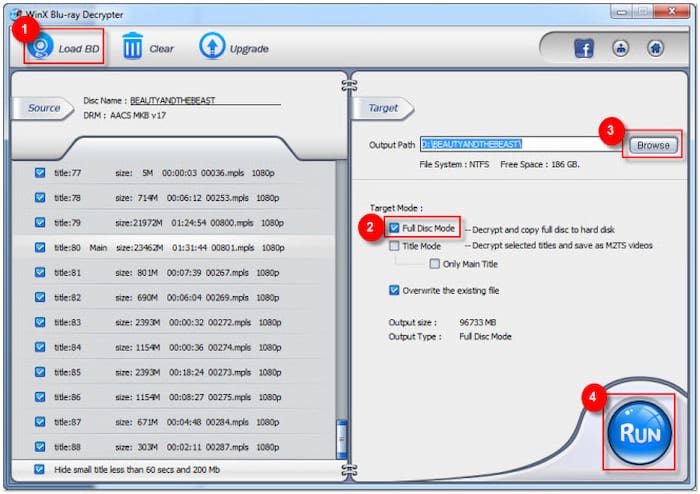The height and width of the screenshot is (494, 700).
Task: Toggle Overwrite the existing file
Action: [x=394, y=291]
